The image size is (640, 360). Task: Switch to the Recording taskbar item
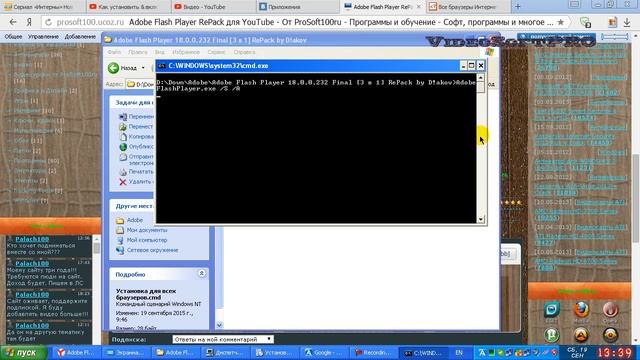pos(374,353)
